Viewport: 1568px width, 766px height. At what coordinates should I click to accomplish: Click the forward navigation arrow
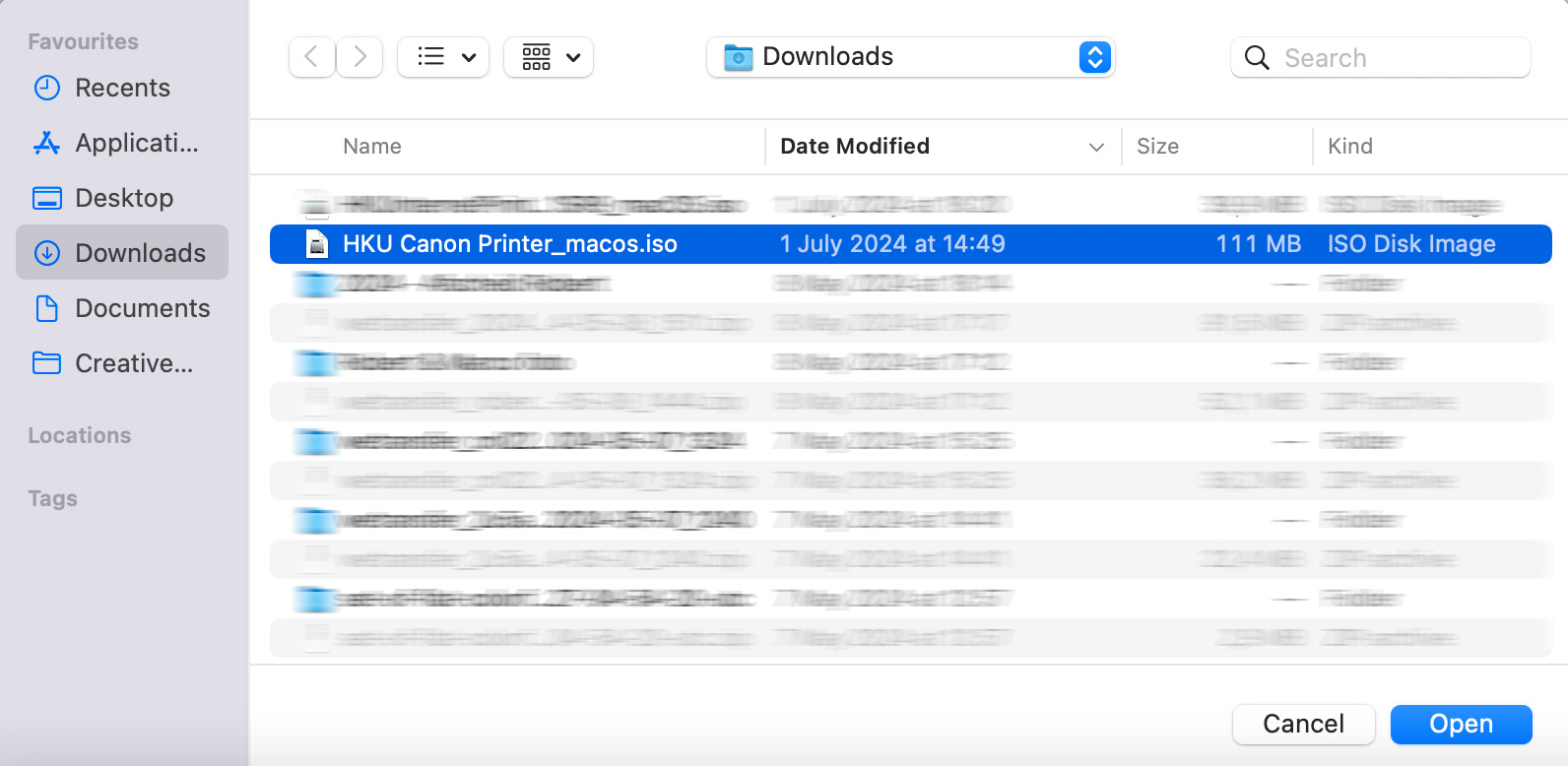359,57
